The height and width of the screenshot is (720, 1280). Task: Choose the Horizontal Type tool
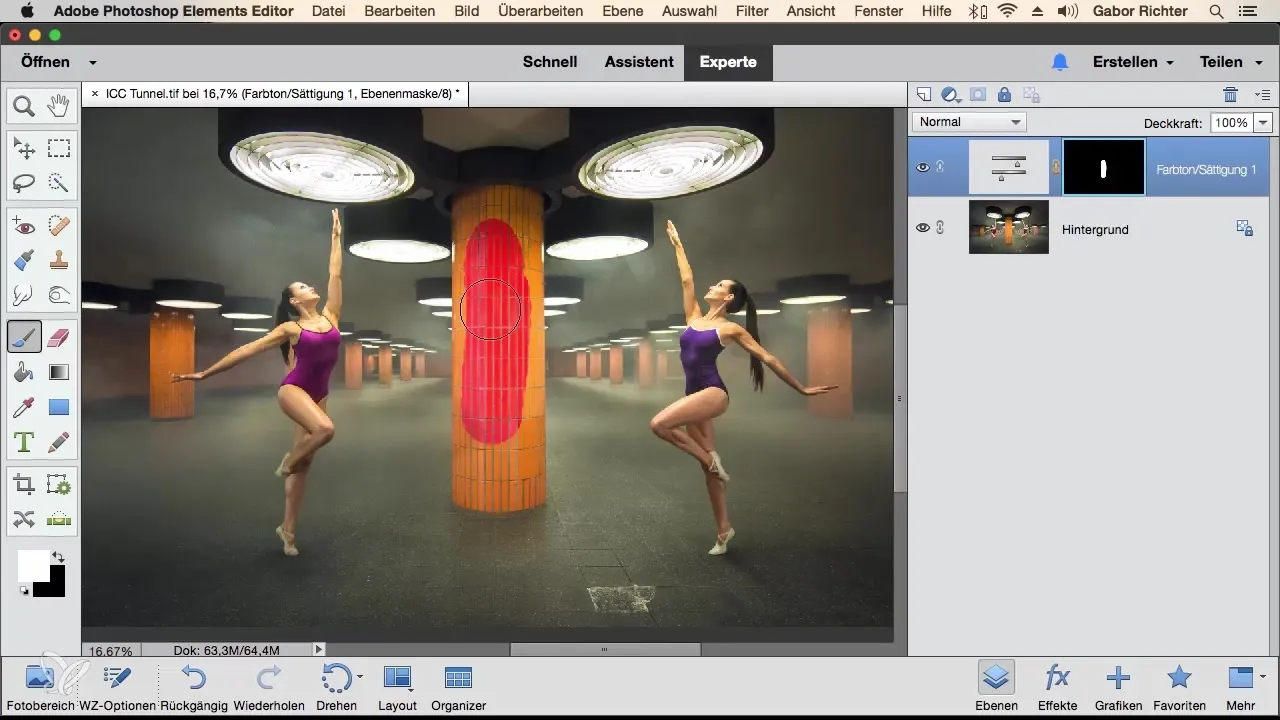click(24, 441)
